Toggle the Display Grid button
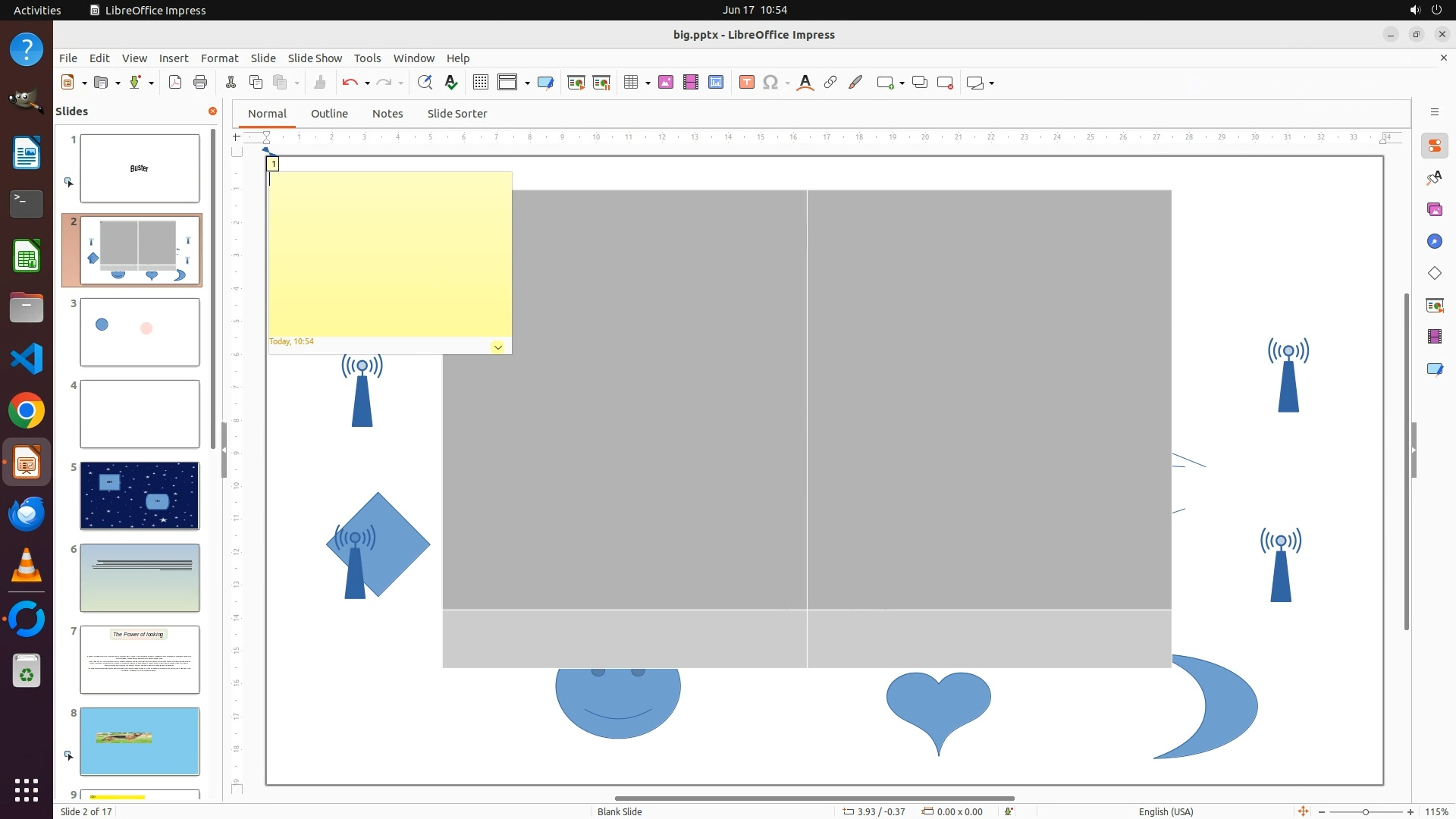Image resolution: width=1456 pixels, height=819 pixels. (480, 83)
